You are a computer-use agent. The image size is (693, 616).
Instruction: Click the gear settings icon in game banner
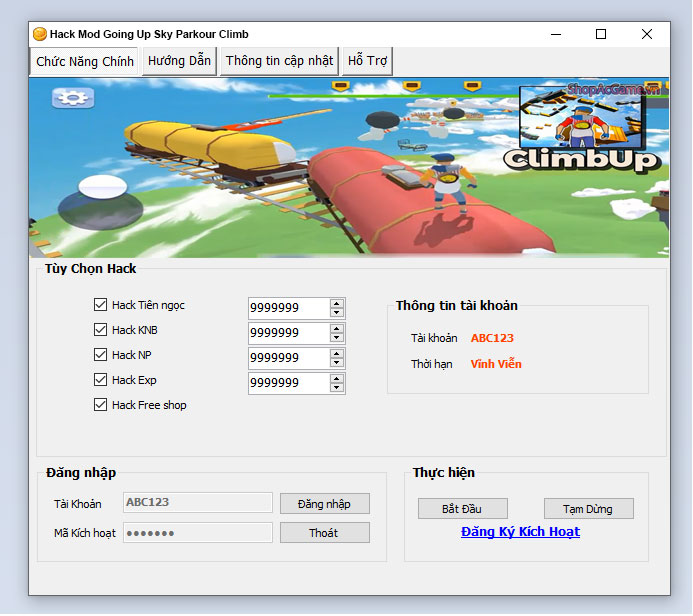pyautogui.click(x=73, y=98)
